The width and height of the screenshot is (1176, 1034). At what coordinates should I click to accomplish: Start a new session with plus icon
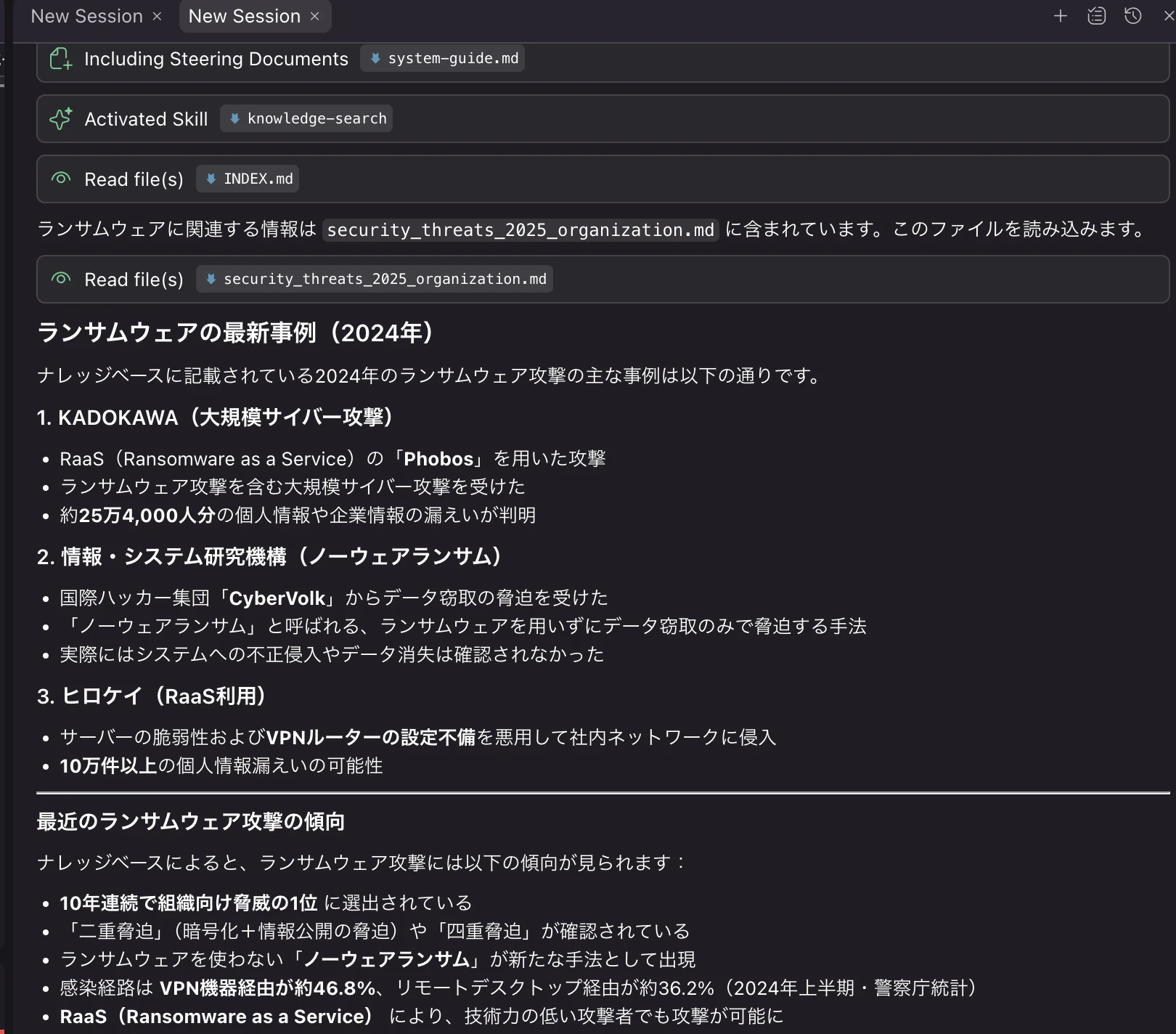click(1061, 16)
